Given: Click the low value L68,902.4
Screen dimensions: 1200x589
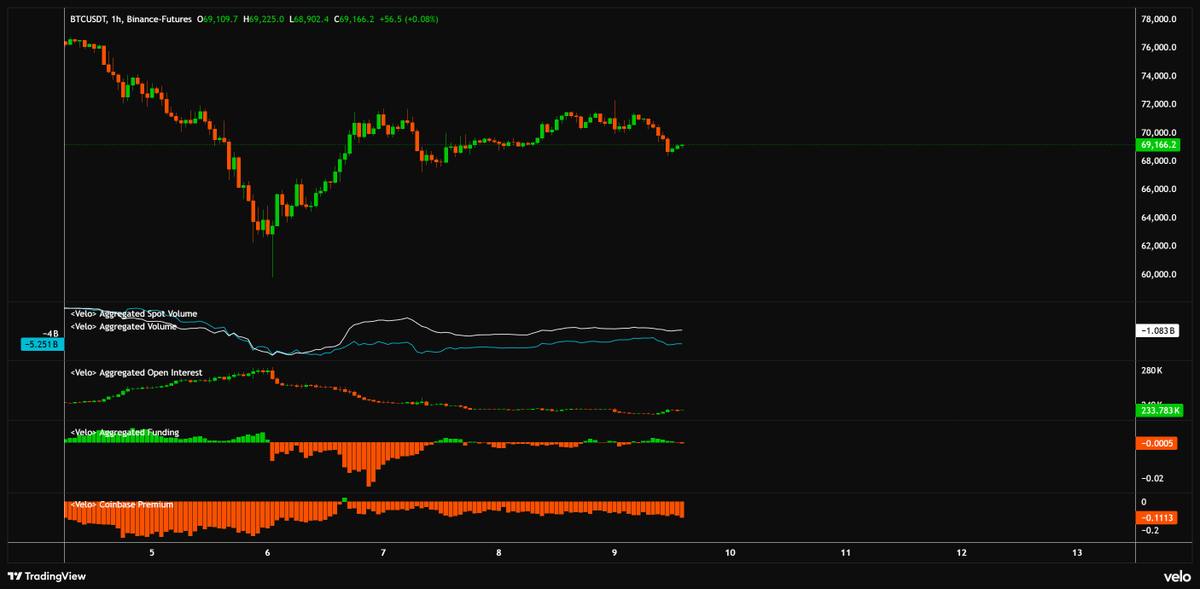Looking at the screenshot, I should point(310,19).
